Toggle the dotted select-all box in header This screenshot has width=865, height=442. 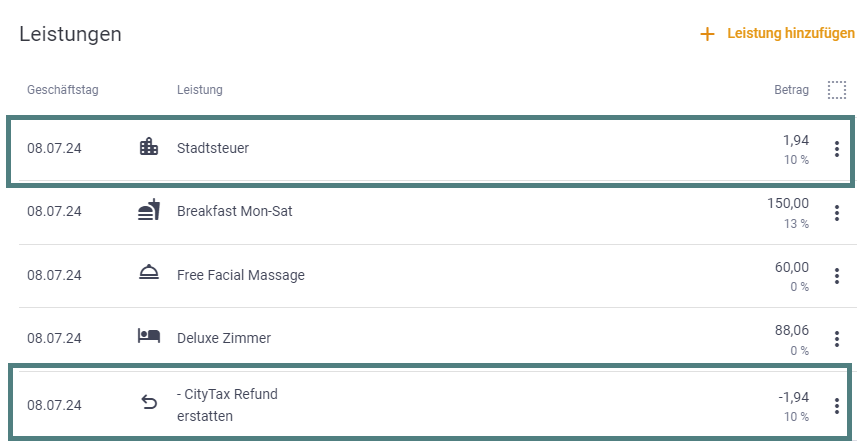tap(836, 90)
